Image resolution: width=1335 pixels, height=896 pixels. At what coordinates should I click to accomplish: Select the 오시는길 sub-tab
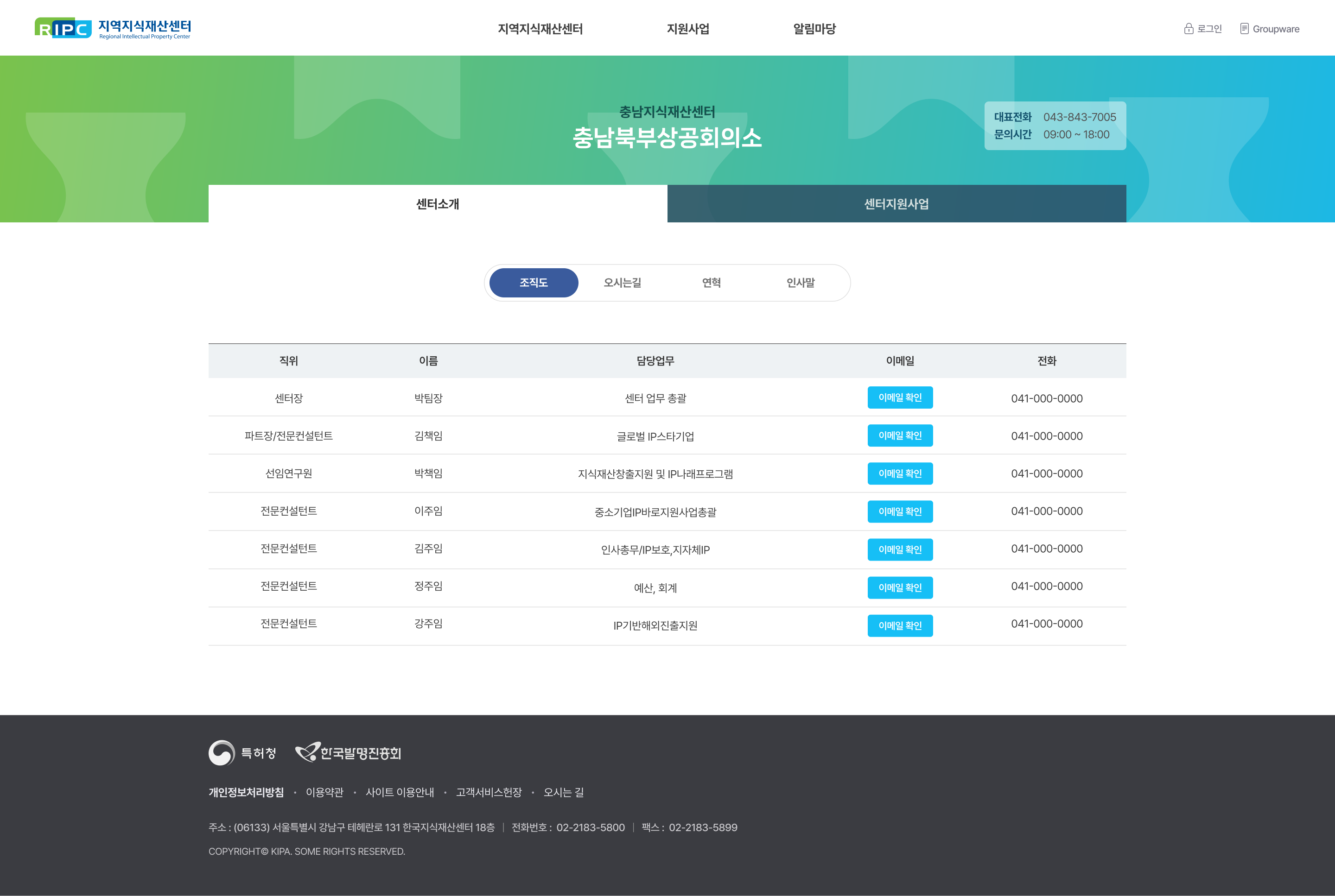pos(622,283)
